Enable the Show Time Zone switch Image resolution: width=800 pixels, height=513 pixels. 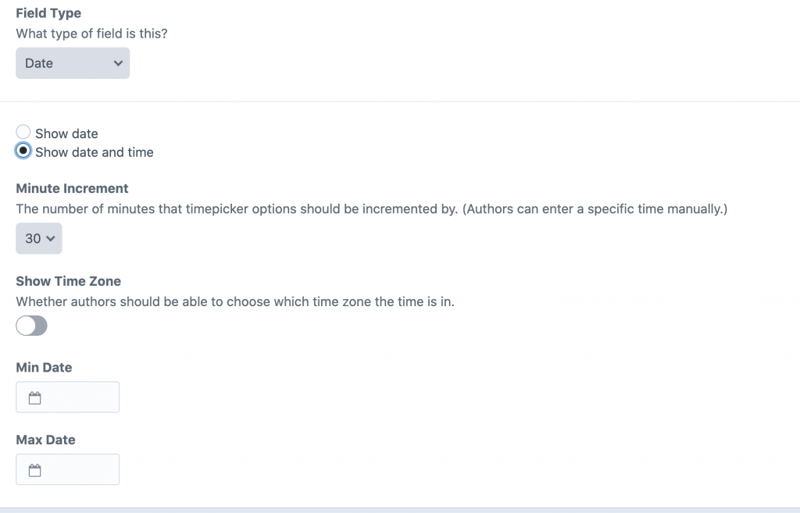tap(32, 326)
